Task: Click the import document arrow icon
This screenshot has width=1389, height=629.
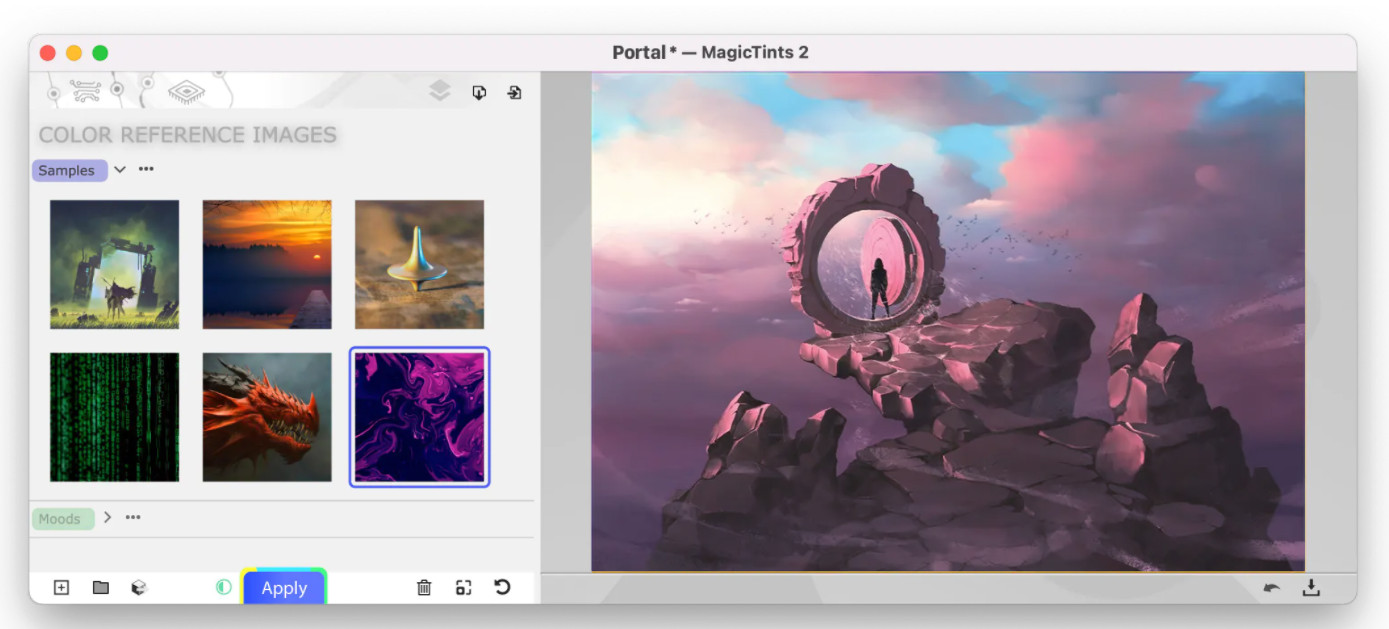Action: pyautogui.click(x=479, y=92)
